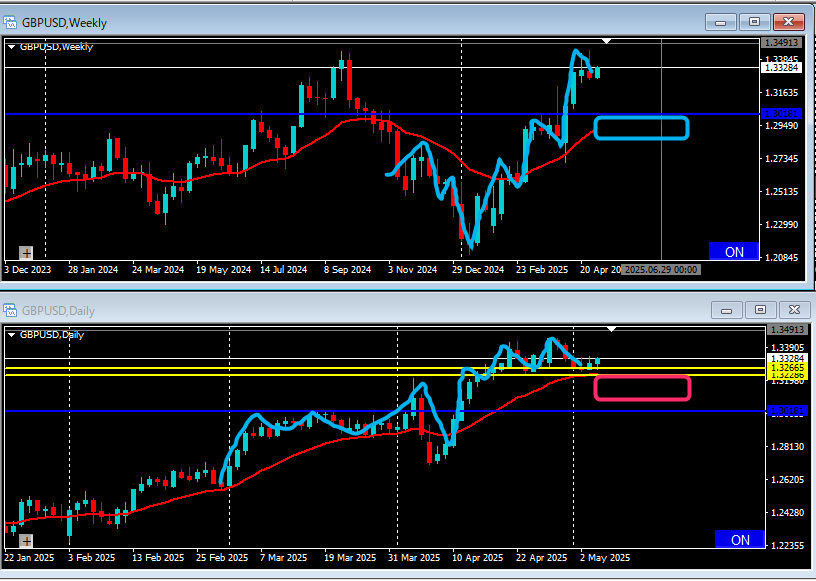Click the yellow 1.32665 price label on Daily
The height and width of the screenshot is (581, 816).
coord(787,368)
